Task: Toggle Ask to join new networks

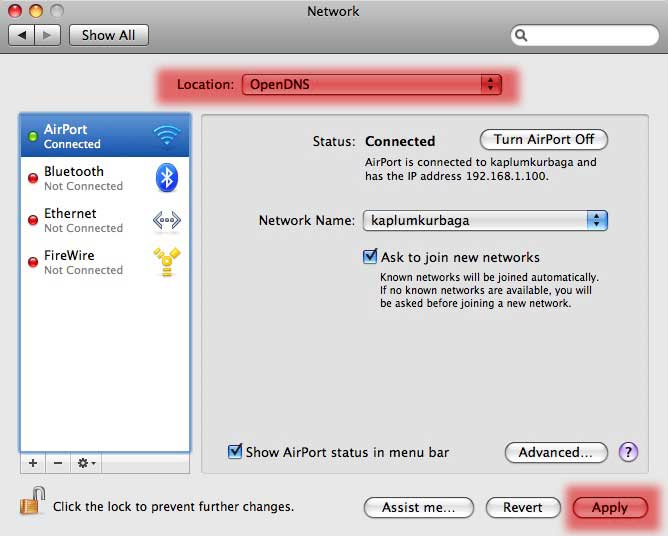Action: (x=370, y=256)
